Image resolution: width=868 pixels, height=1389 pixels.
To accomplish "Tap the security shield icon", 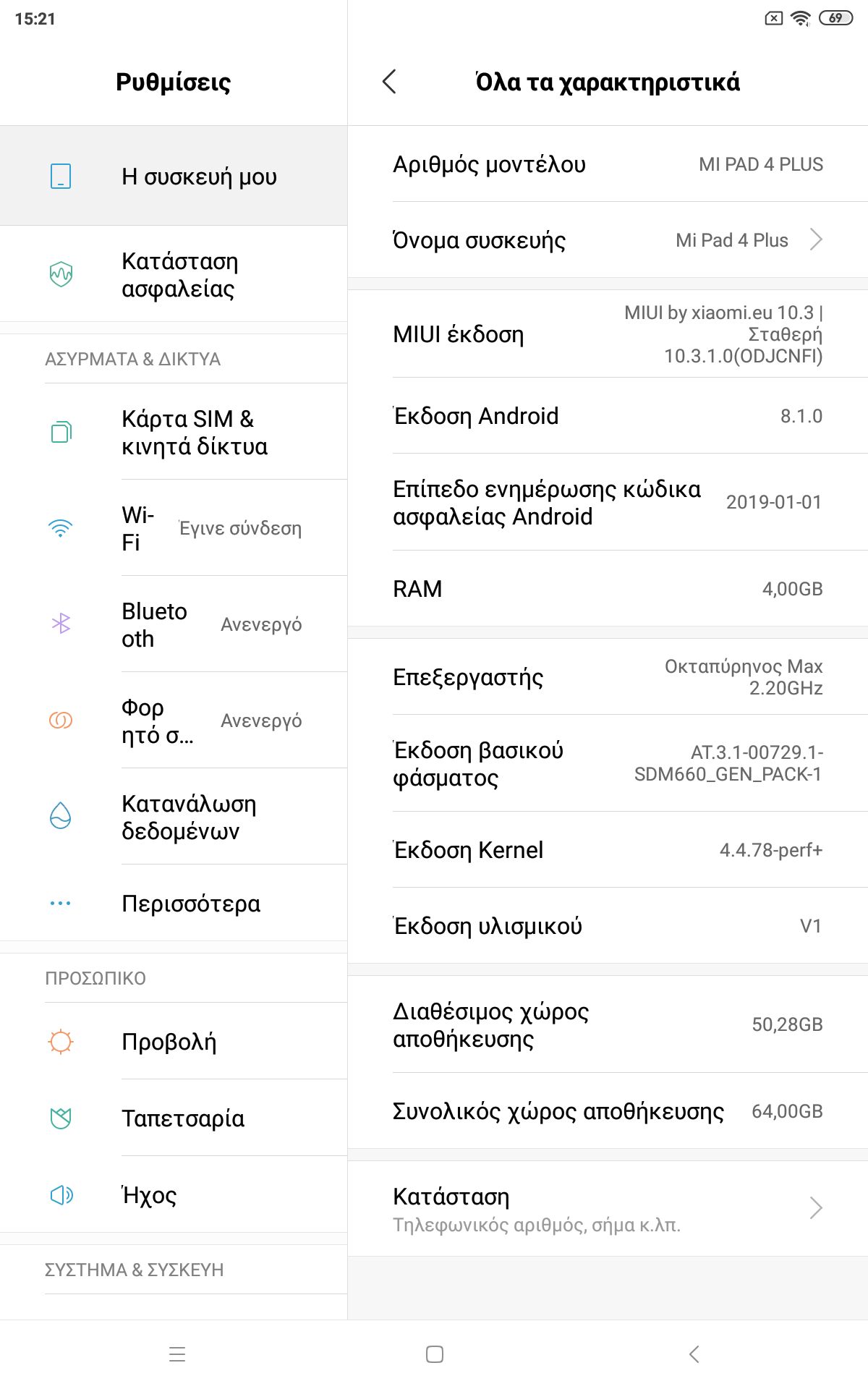I will pos(61,274).
